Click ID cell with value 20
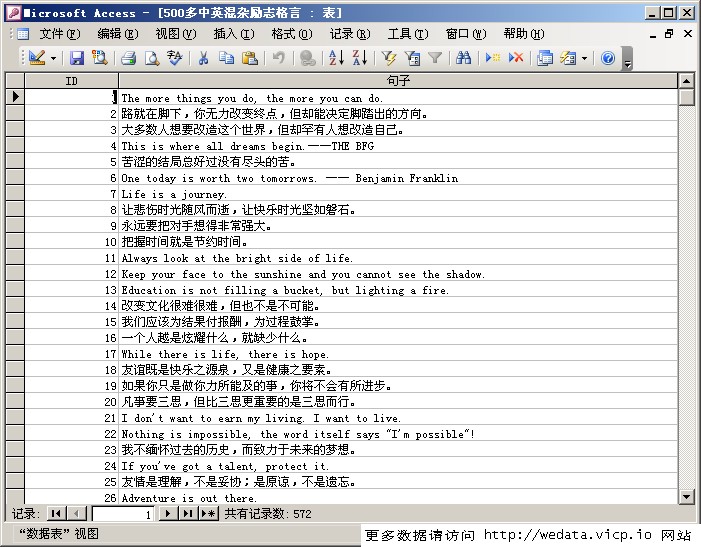Image resolution: width=701 pixels, height=547 pixels. point(72,402)
